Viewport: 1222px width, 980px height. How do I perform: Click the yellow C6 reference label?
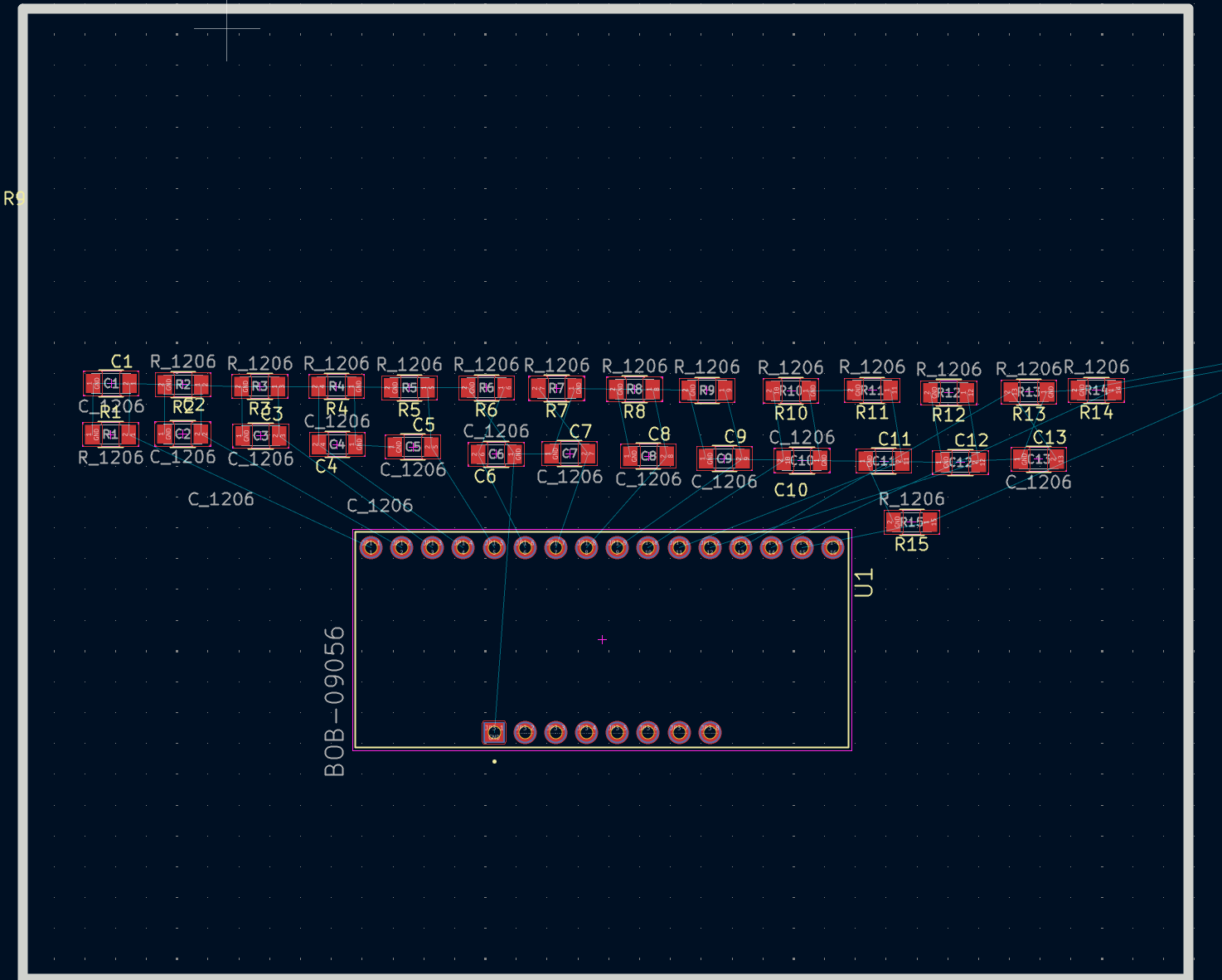coord(485,477)
